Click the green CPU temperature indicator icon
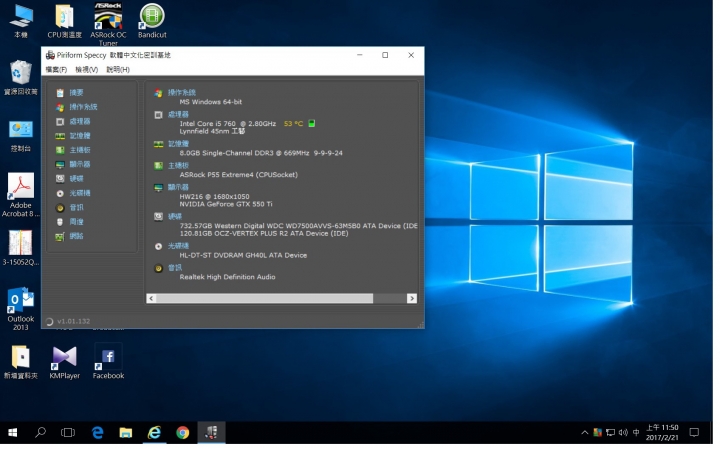The image size is (720, 449). click(312, 123)
